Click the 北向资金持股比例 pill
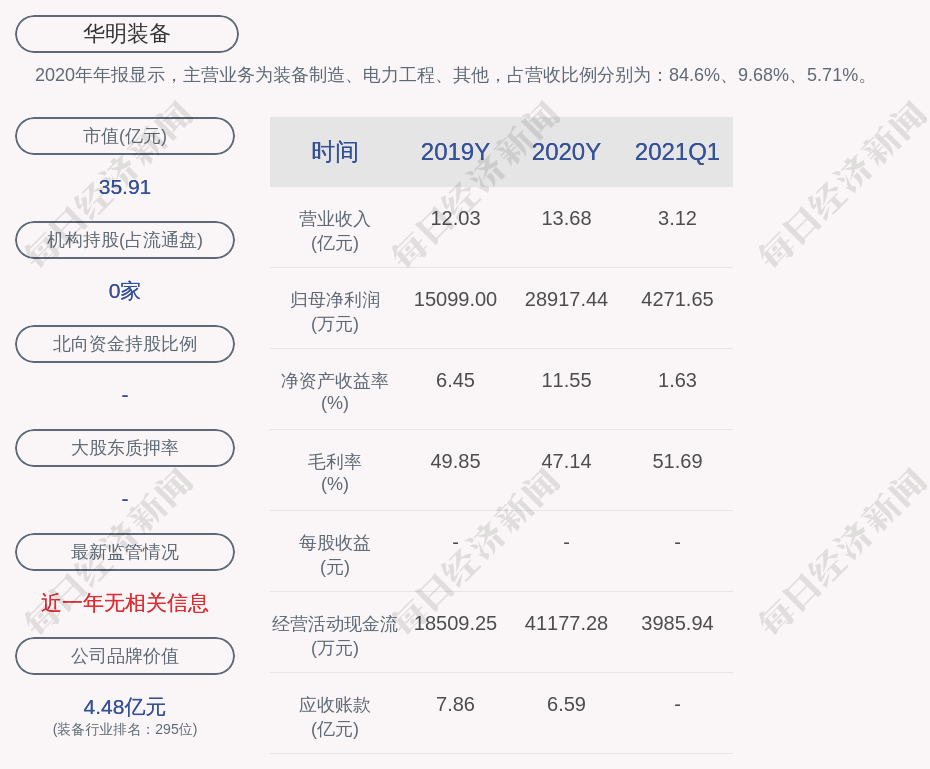The width and height of the screenshot is (930, 769). (125, 344)
